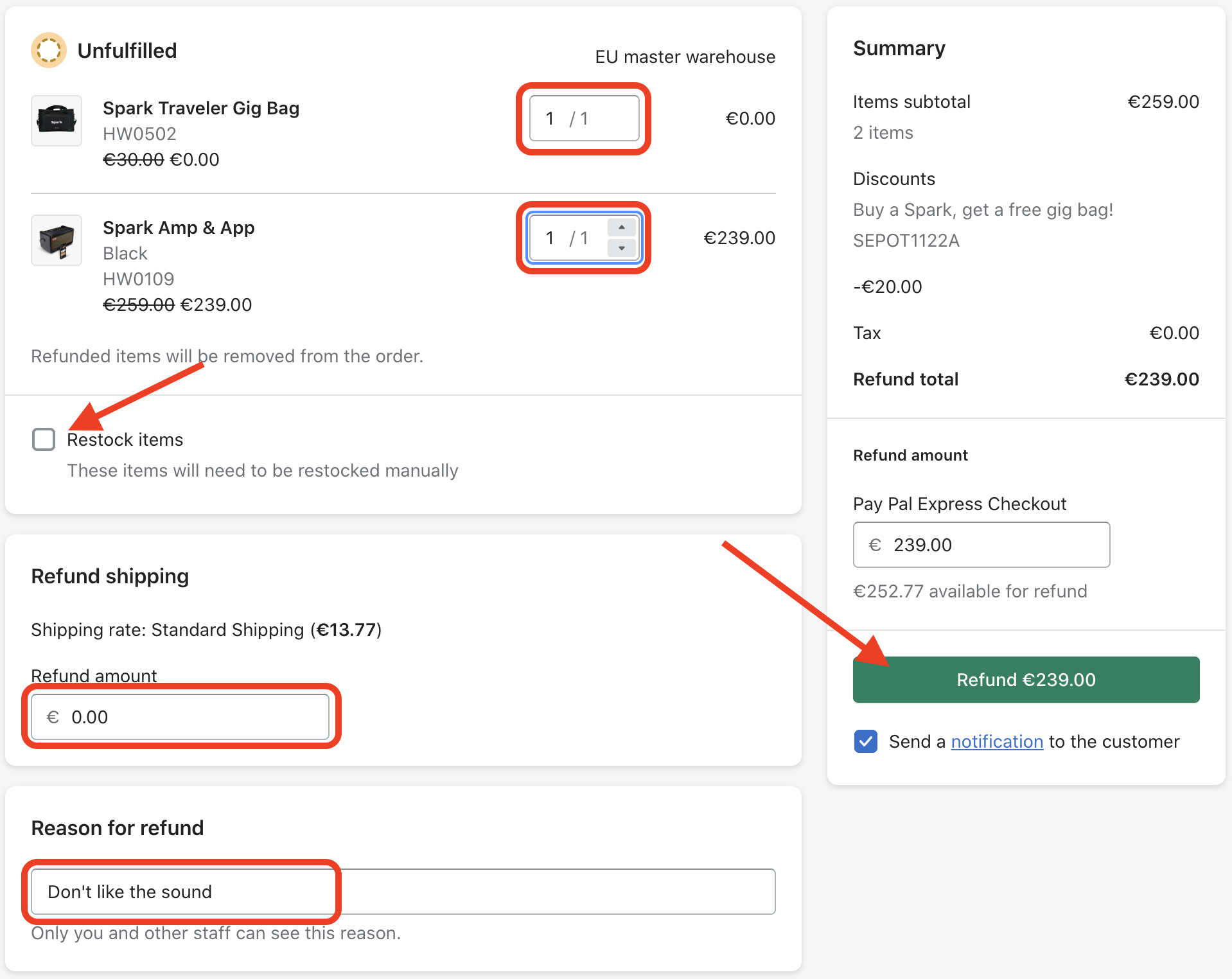Click the Items subtotal €259.00 value
The image size is (1232, 979).
coord(1163,101)
